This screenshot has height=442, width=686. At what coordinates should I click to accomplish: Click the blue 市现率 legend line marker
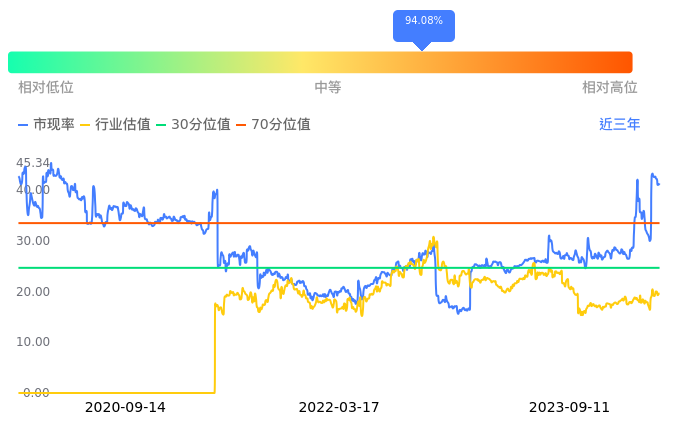click(24, 125)
